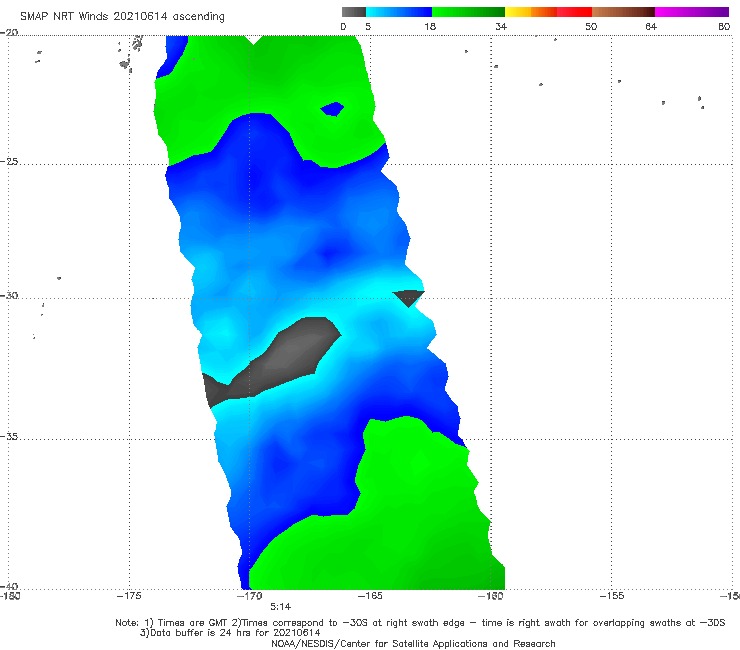This screenshot has width=740, height=650.
Task: Select the brown segment of the color bar
Action: pyautogui.click(x=623, y=12)
